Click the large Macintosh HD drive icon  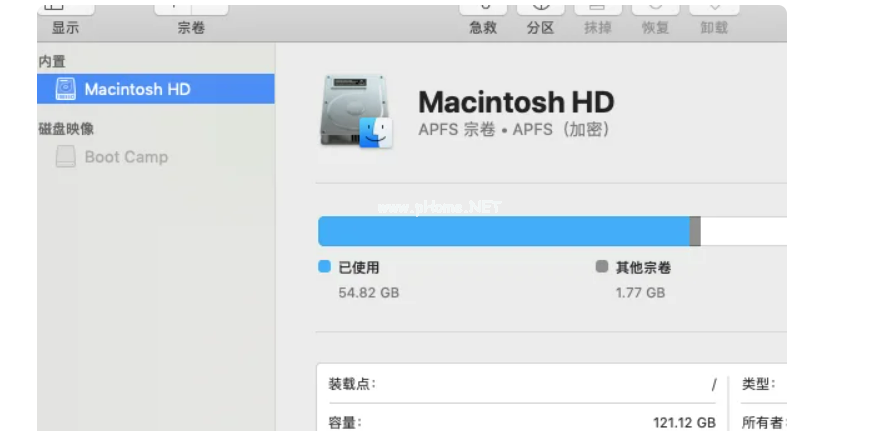pyautogui.click(x=356, y=113)
